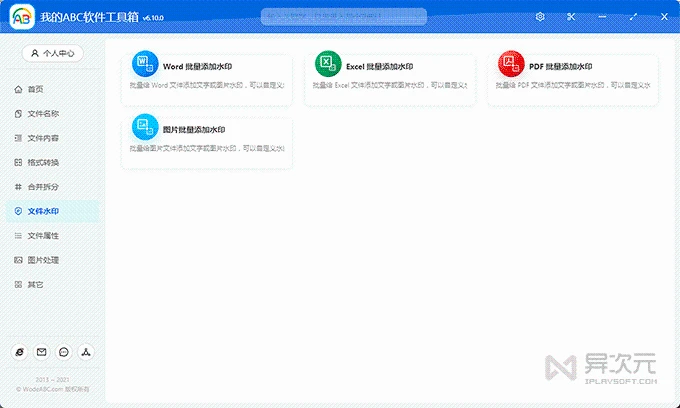
Task: Click the search box in title bar
Action: (x=343, y=17)
